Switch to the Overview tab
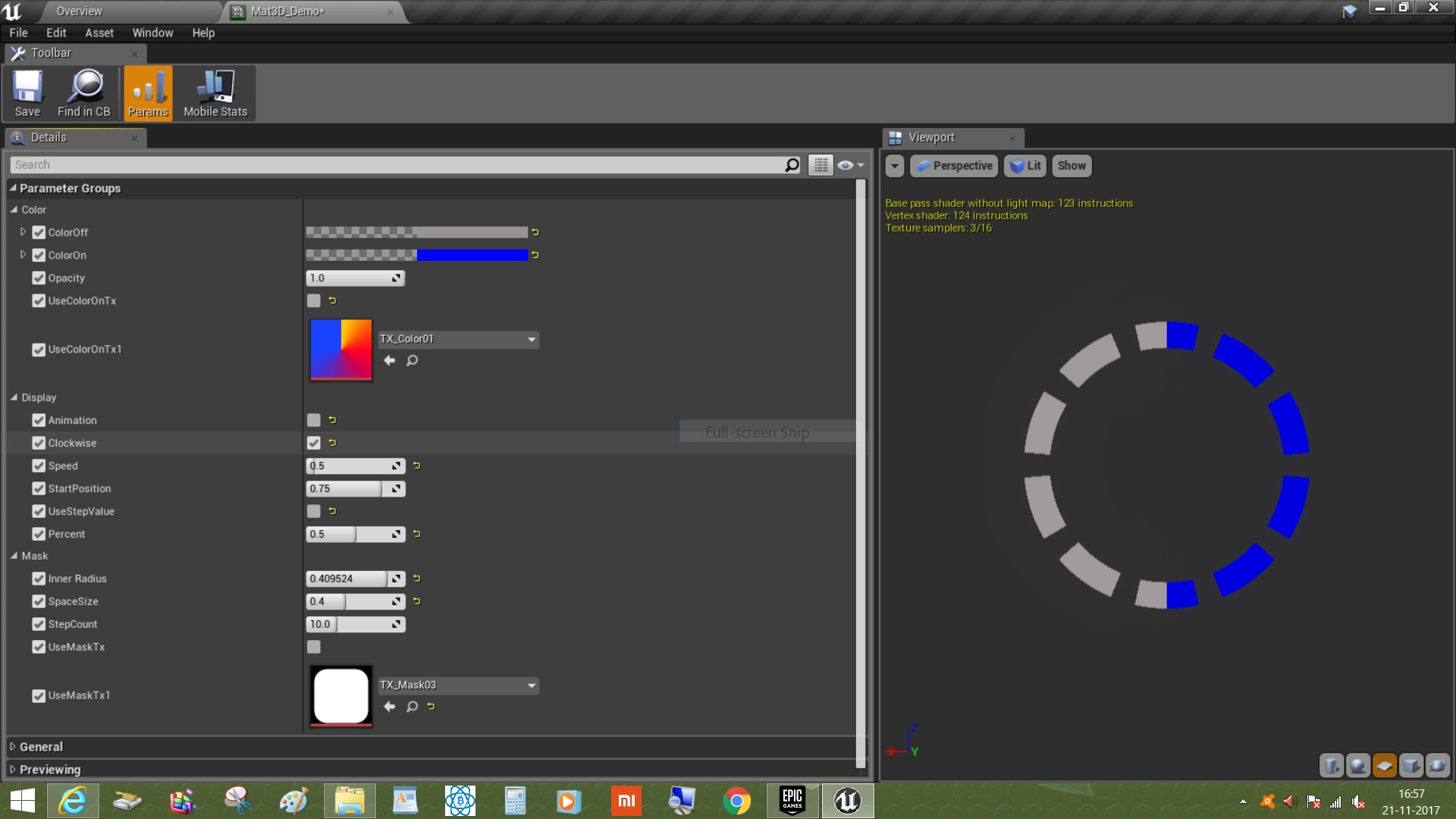Viewport: 1456px width, 819px height. point(80,11)
